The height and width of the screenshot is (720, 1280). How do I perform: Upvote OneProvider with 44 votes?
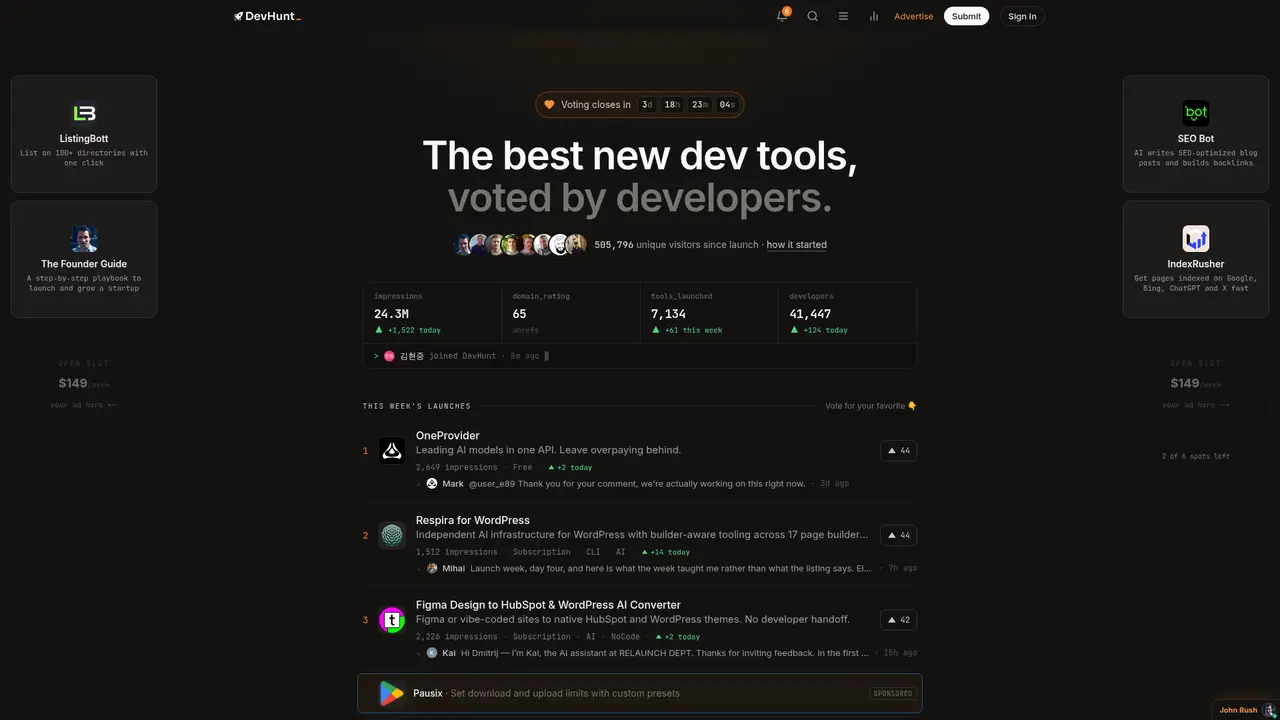tap(898, 451)
